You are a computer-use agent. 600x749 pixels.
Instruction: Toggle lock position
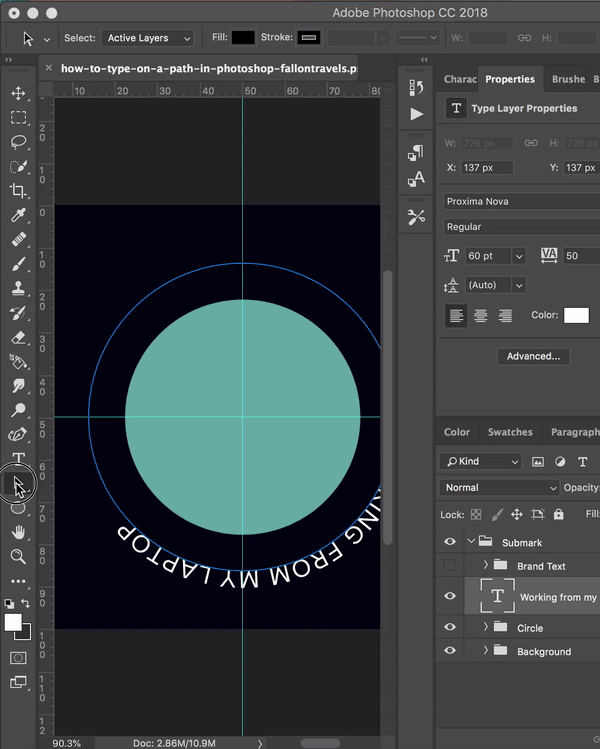pyautogui.click(x=517, y=514)
